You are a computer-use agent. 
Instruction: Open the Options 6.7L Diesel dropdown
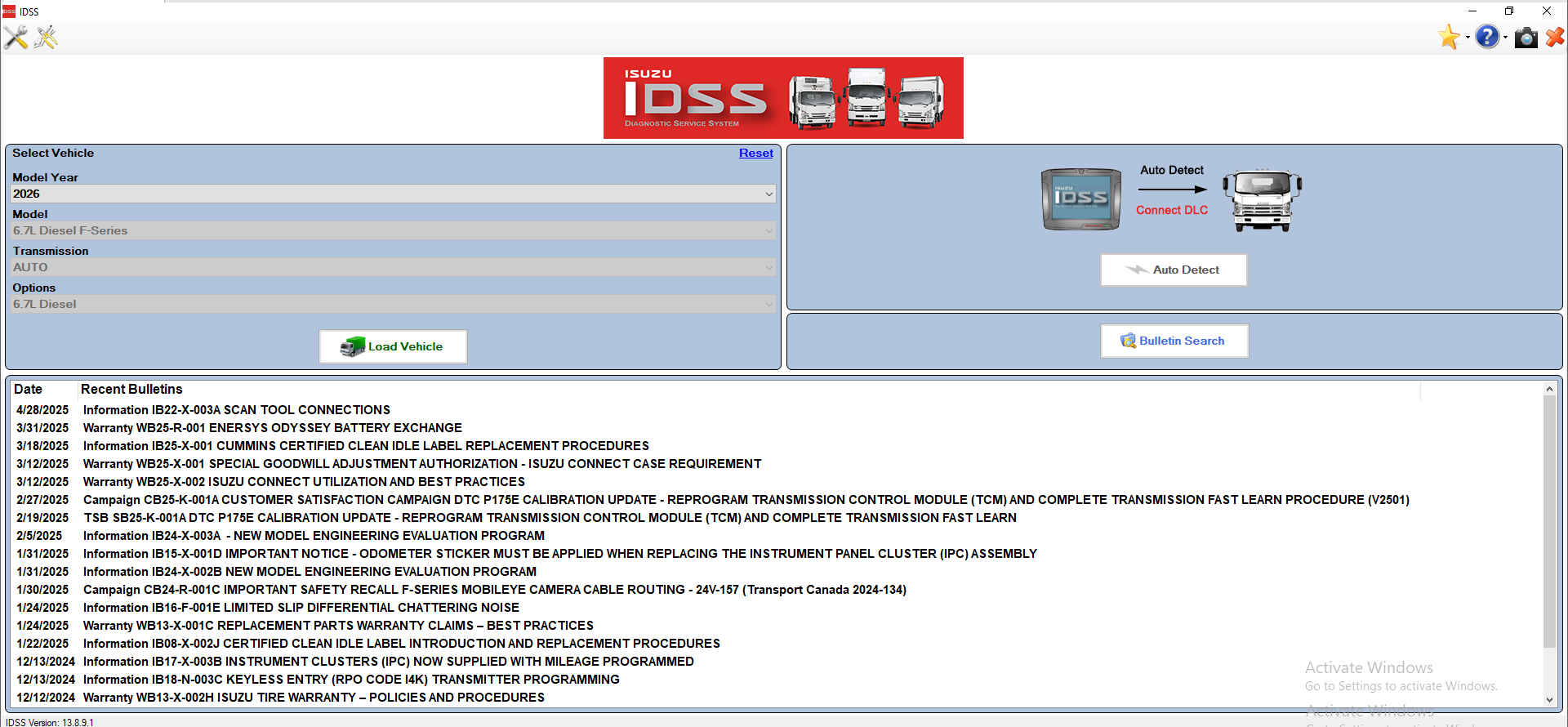click(x=393, y=304)
